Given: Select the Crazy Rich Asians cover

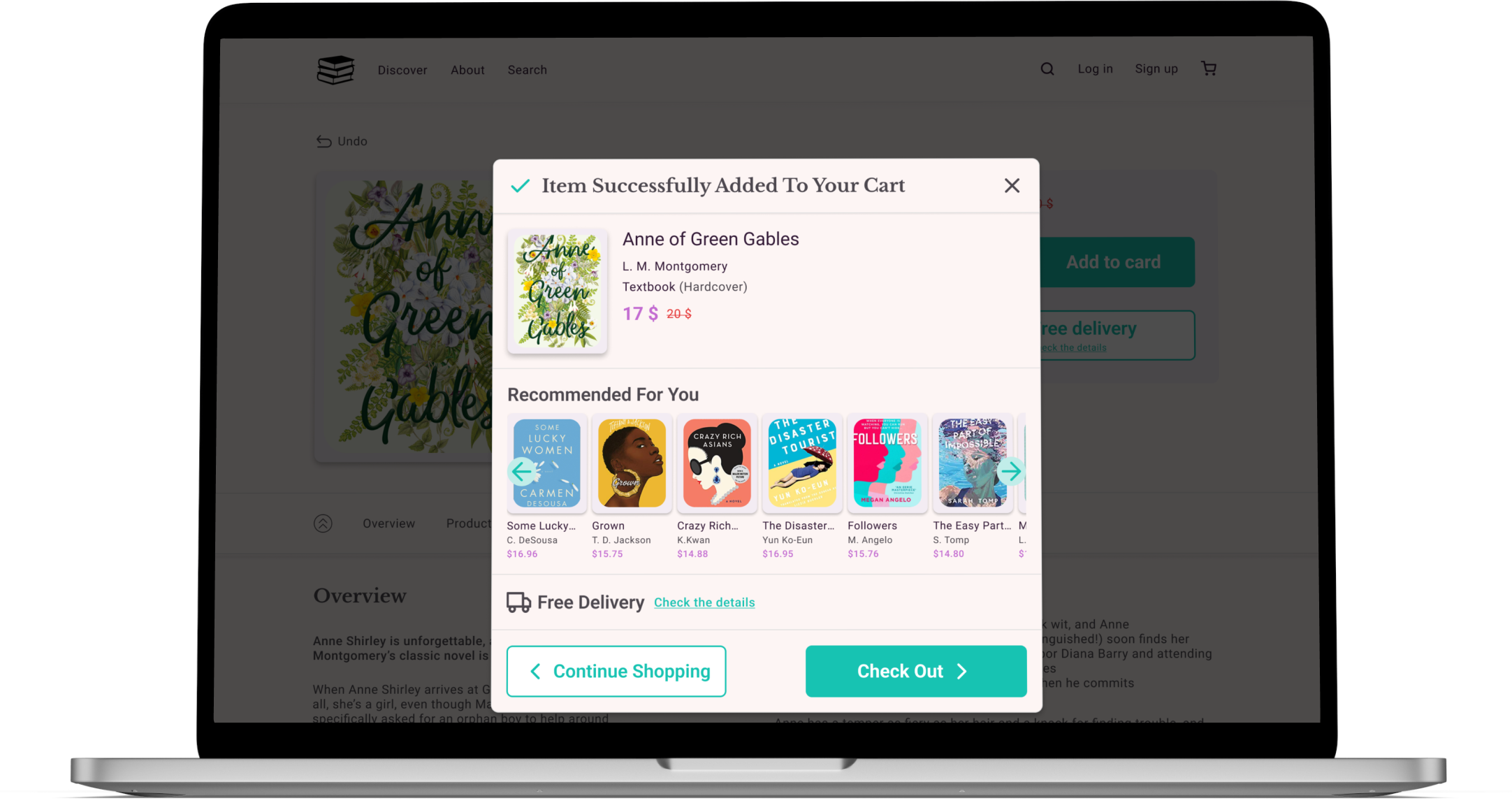Looking at the screenshot, I should coord(717,463).
